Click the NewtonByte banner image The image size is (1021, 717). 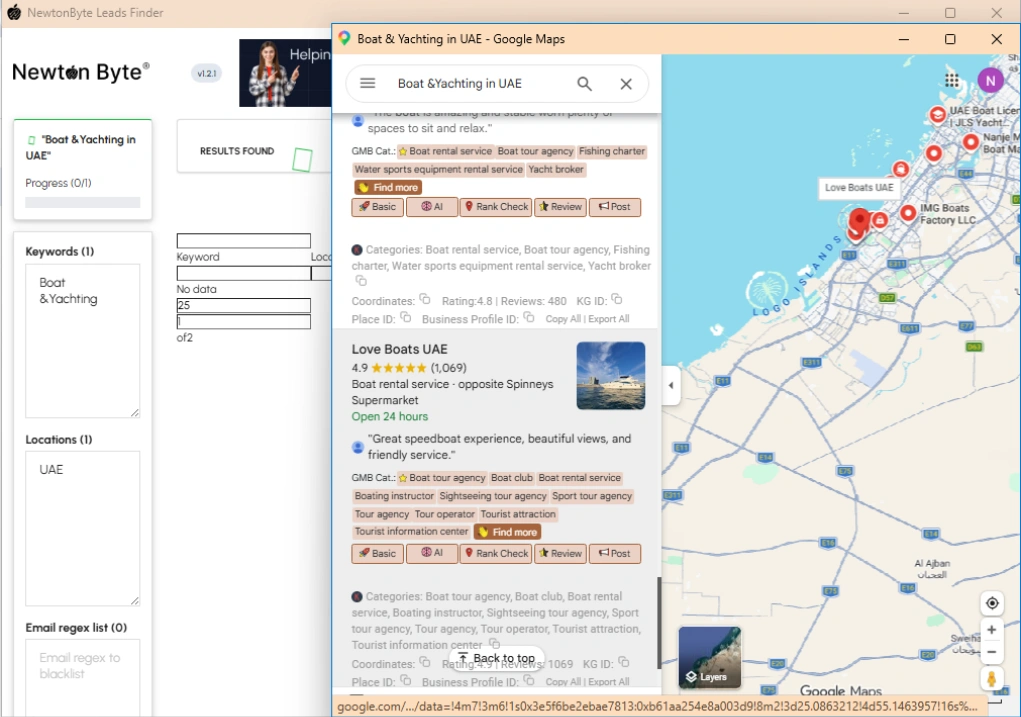click(285, 73)
